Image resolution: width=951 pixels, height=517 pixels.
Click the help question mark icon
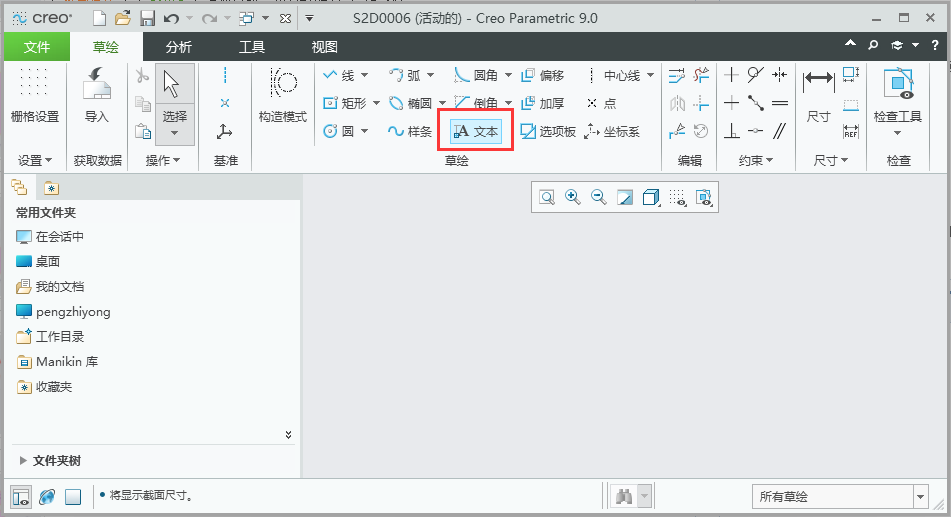click(935, 46)
